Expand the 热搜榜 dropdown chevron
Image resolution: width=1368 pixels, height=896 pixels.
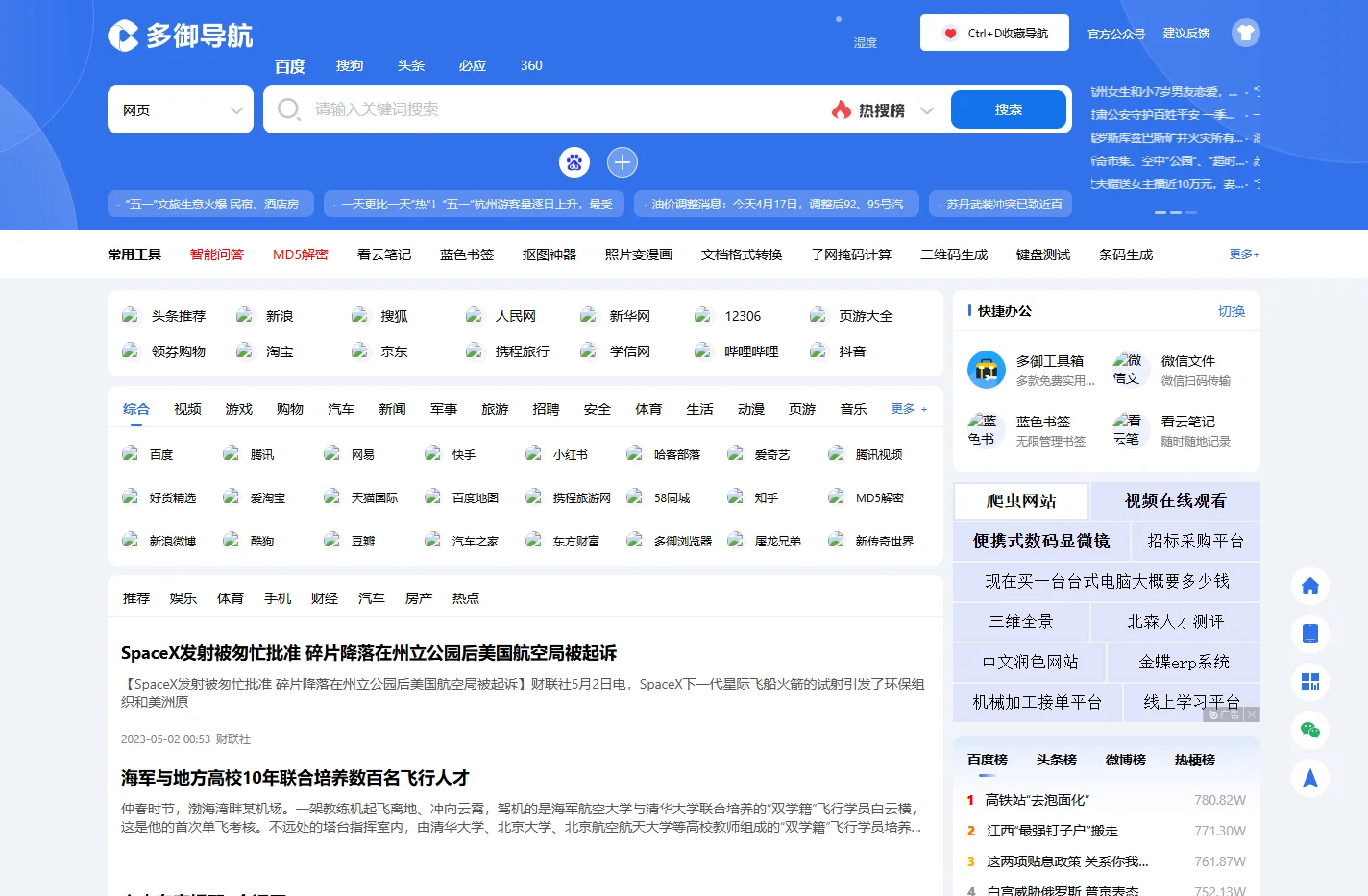pos(927,110)
